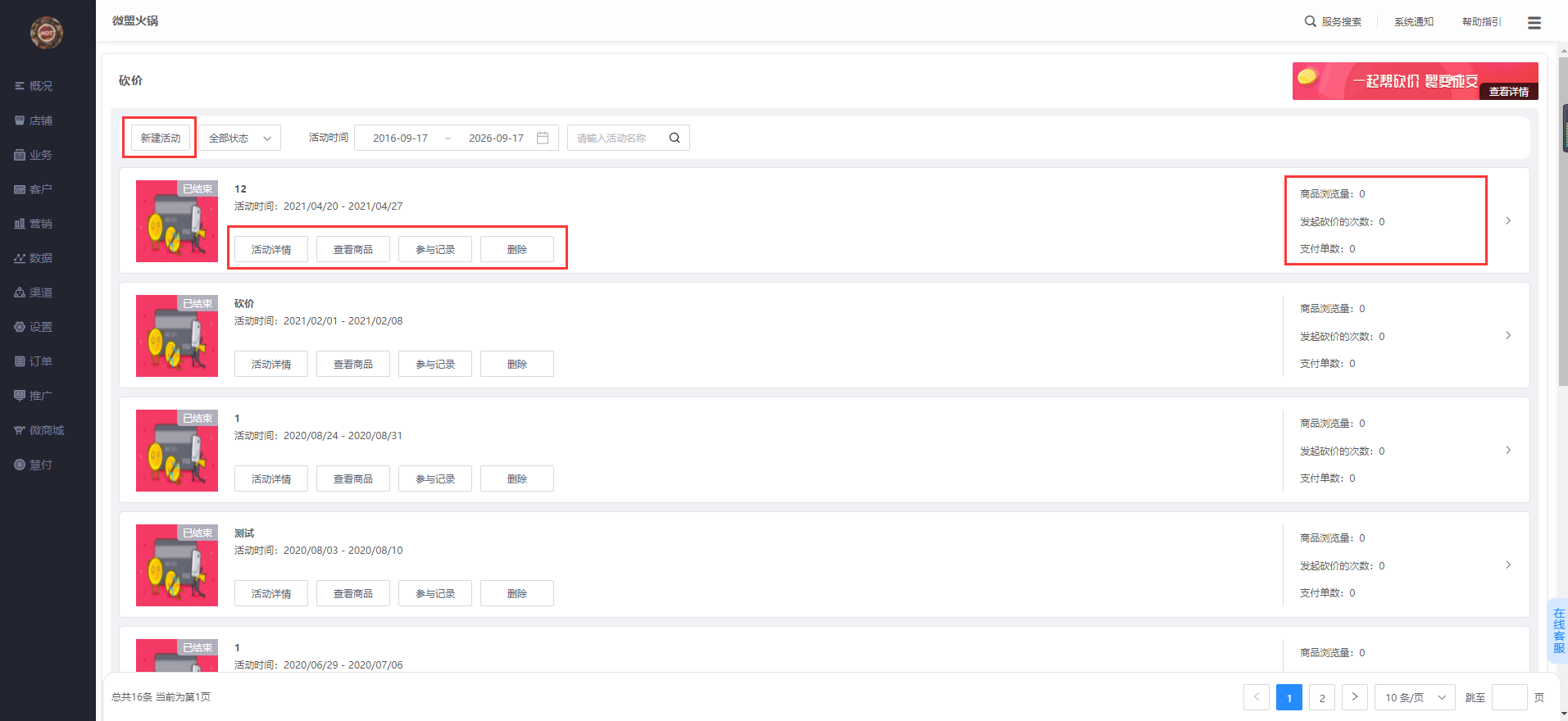The height and width of the screenshot is (721, 1568).
Task: Open 设置 settings in the sidebar
Action: [x=34, y=327]
